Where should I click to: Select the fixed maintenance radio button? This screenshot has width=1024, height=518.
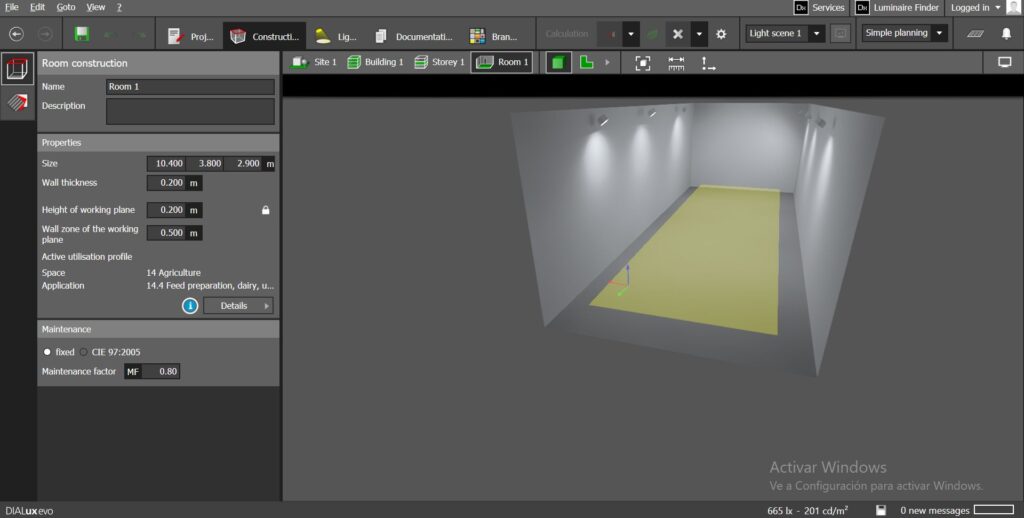(47, 352)
